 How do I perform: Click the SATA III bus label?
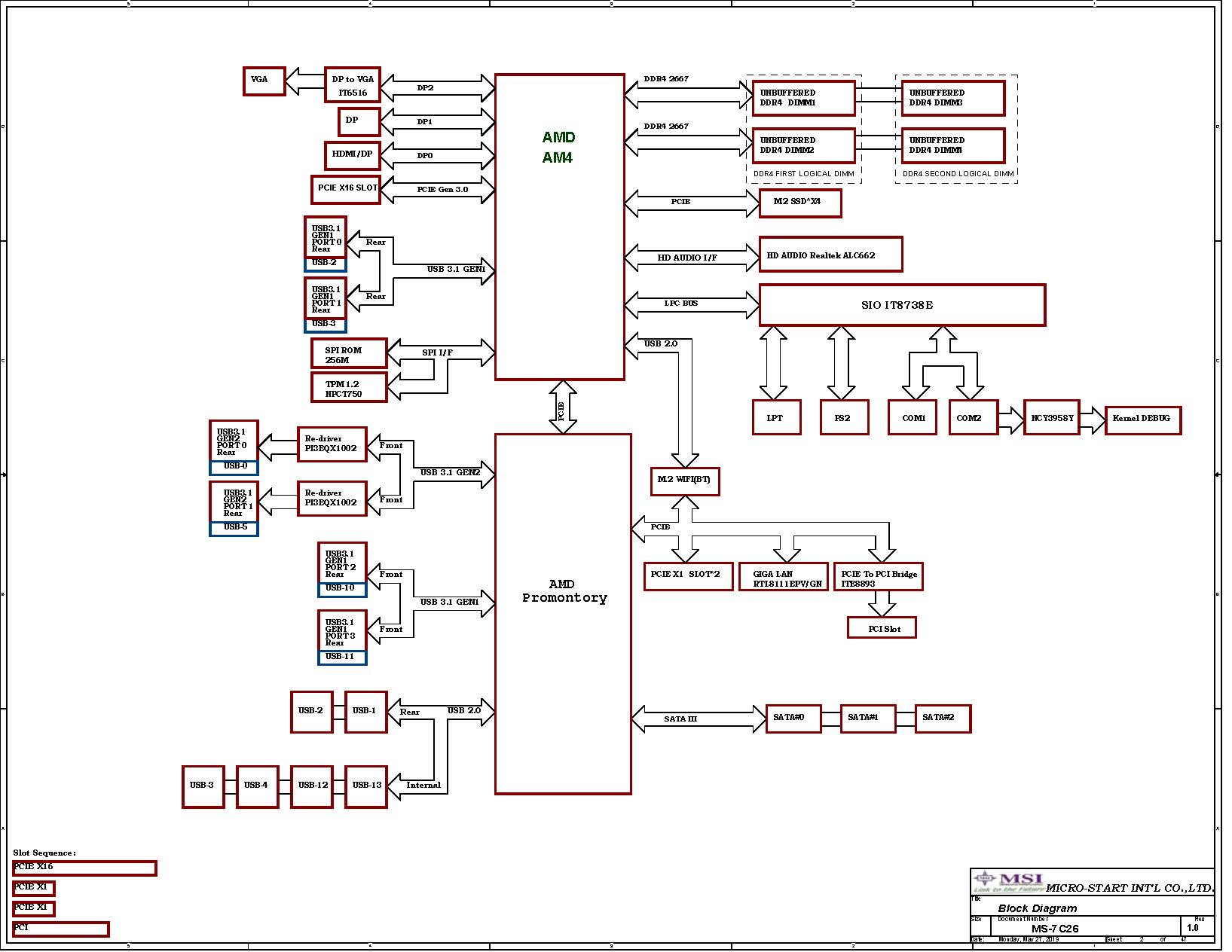(x=680, y=719)
